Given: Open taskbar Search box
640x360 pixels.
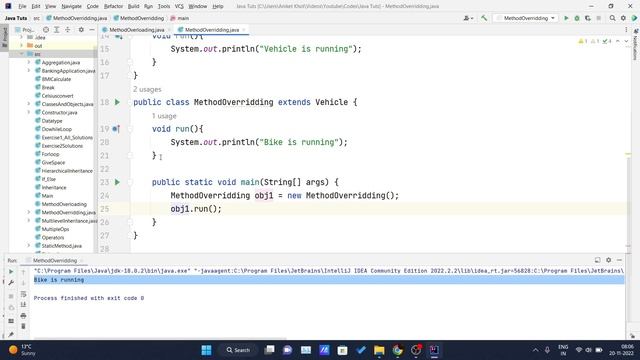Looking at the screenshot, I should 238,350.
